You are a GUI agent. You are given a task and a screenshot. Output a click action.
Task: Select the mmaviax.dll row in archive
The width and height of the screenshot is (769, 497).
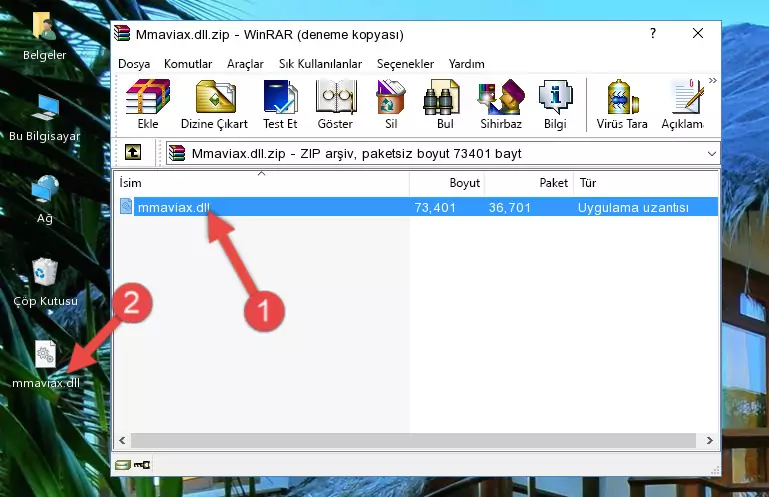click(x=418, y=207)
